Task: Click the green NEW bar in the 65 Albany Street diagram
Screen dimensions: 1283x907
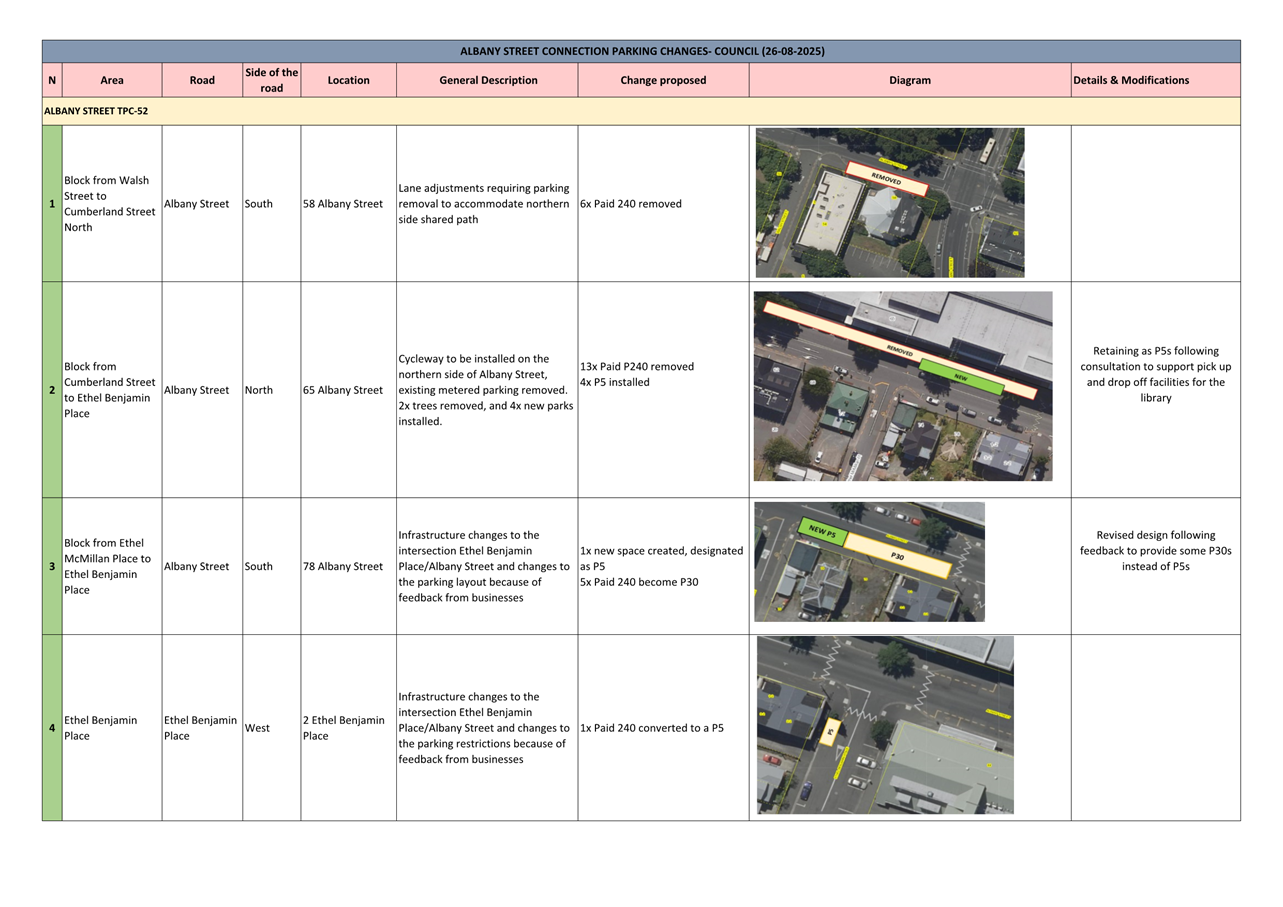Action: (960, 376)
